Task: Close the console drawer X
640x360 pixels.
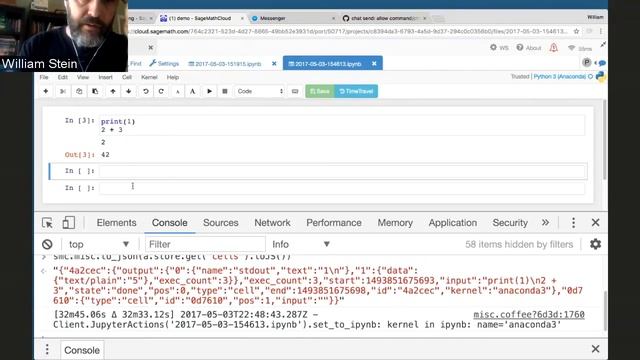Action: (596, 349)
